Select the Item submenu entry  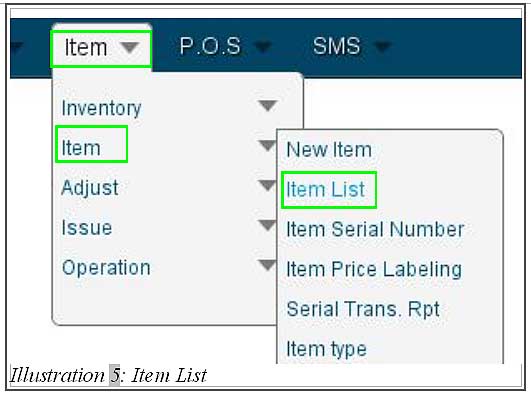(81, 148)
